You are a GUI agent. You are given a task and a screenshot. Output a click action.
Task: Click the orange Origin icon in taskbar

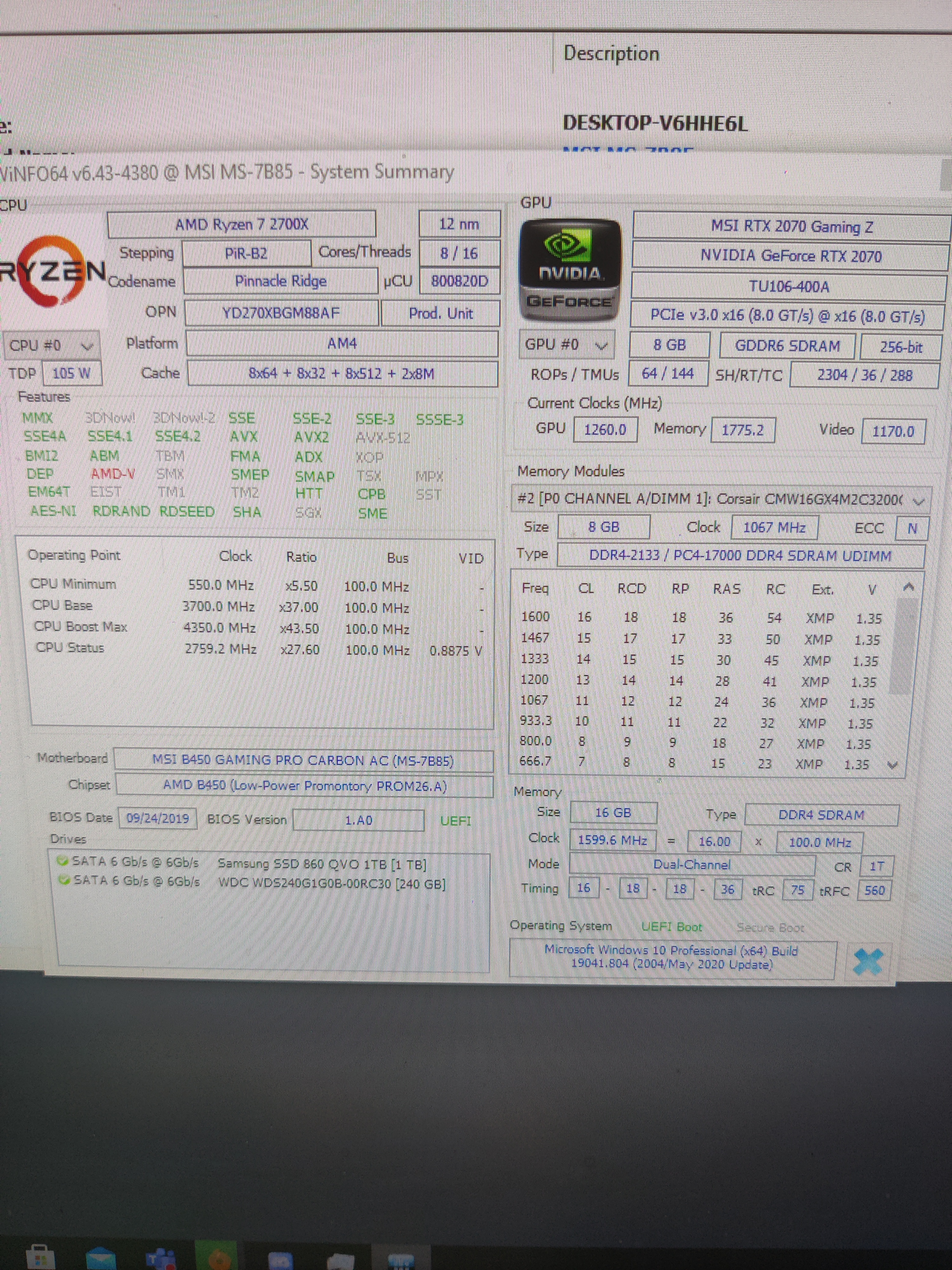219,1260
